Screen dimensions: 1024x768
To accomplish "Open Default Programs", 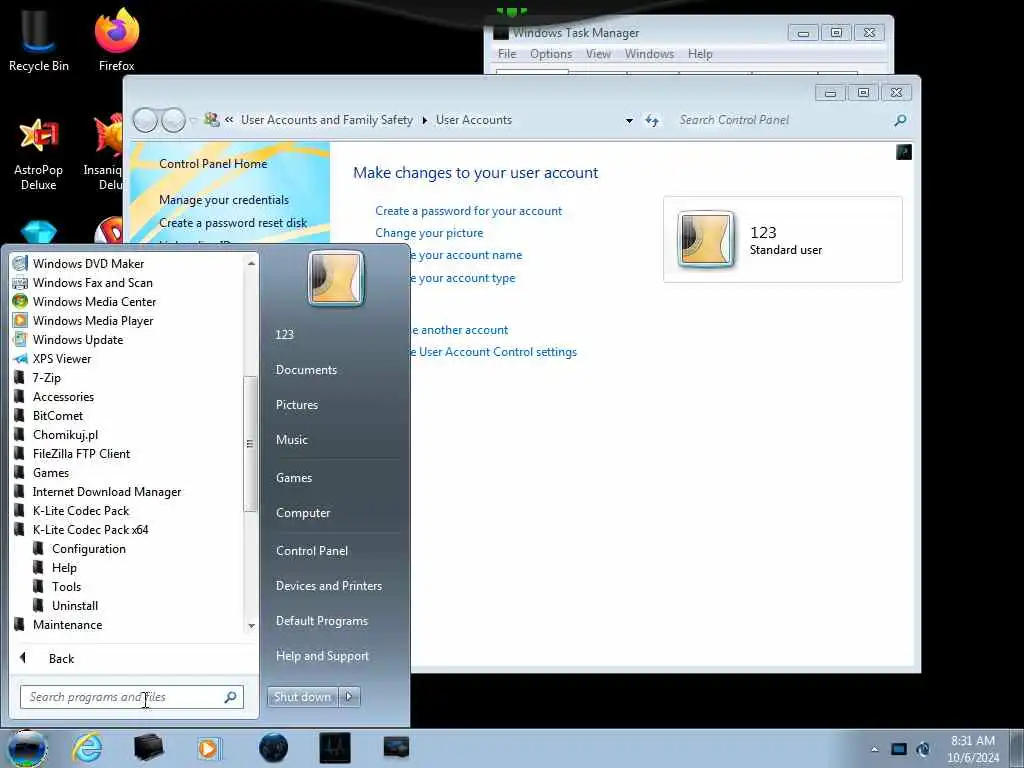I will pyautogui.click(x=321, y=621).
